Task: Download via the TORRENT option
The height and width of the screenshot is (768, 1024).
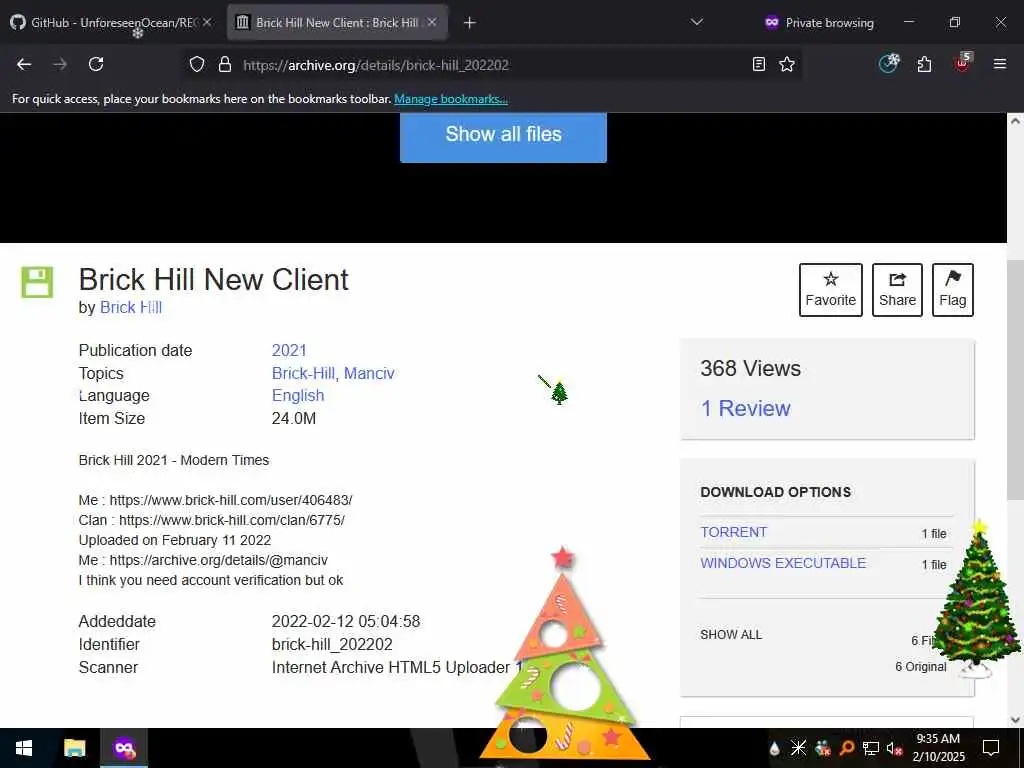Action: click(x=733, y=532)
